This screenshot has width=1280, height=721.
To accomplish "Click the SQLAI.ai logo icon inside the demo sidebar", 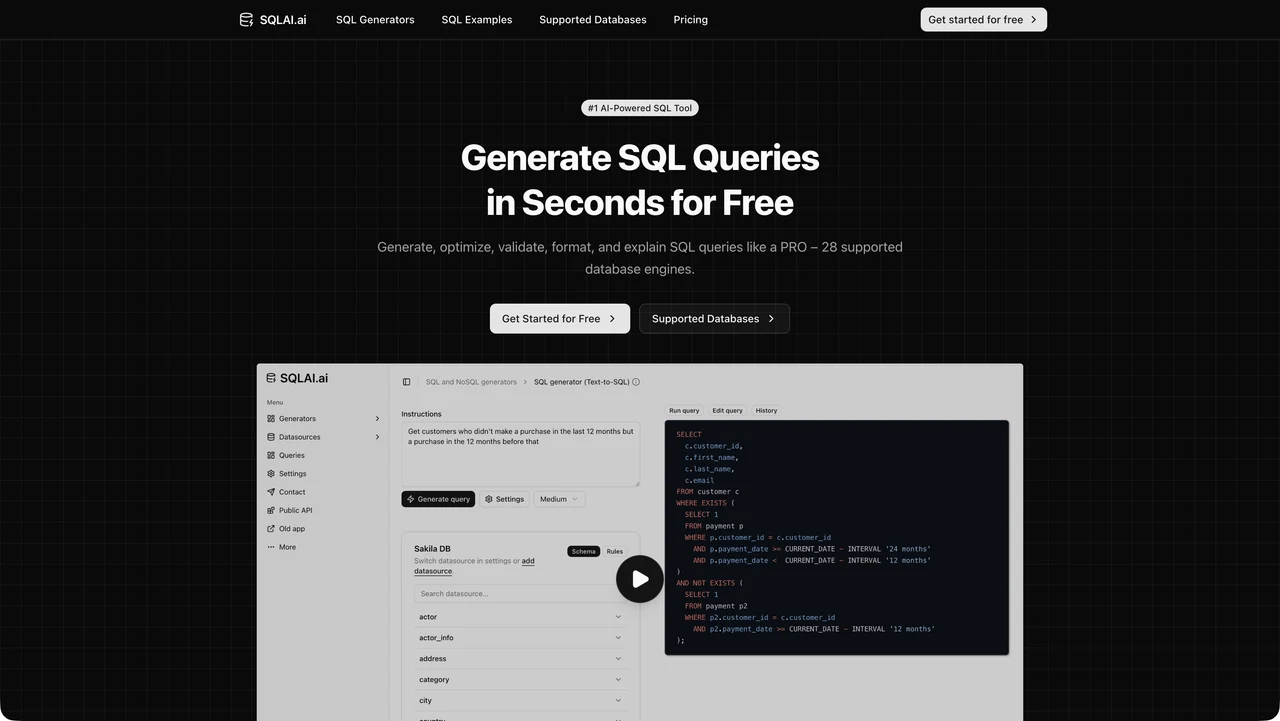I will pyautogui.click(x=271, y=378).
